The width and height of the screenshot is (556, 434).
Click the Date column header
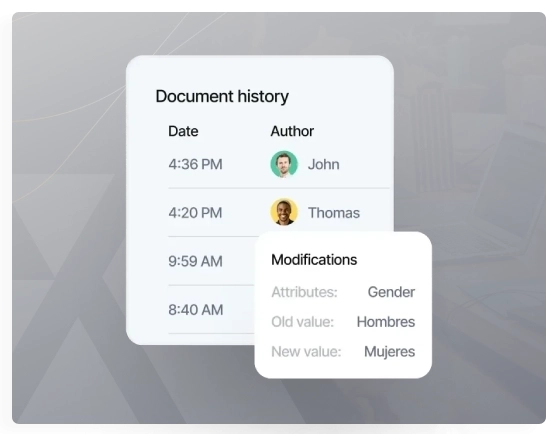pos(183,131)
